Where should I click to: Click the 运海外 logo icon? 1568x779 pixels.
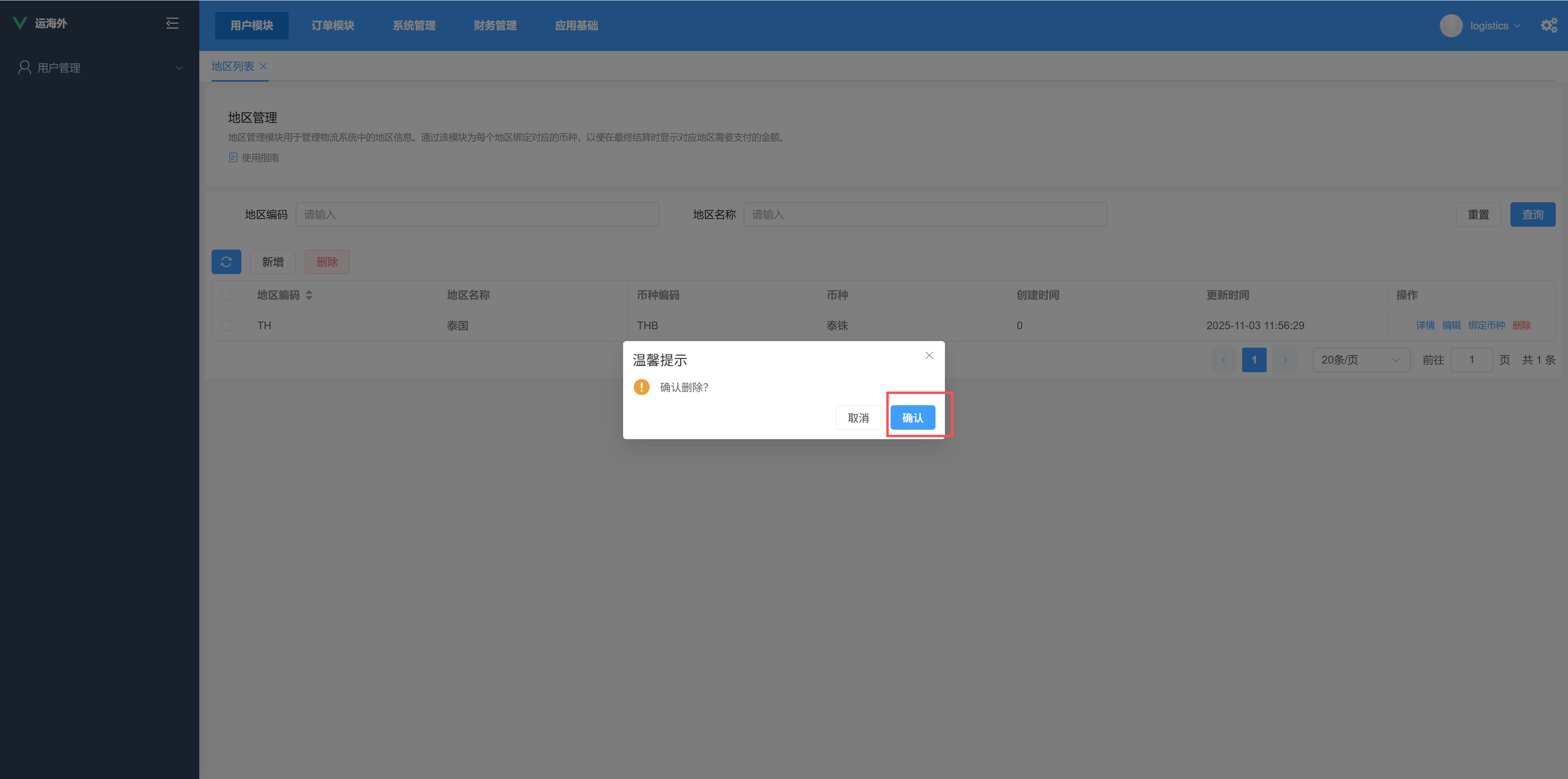pos(20,23)
